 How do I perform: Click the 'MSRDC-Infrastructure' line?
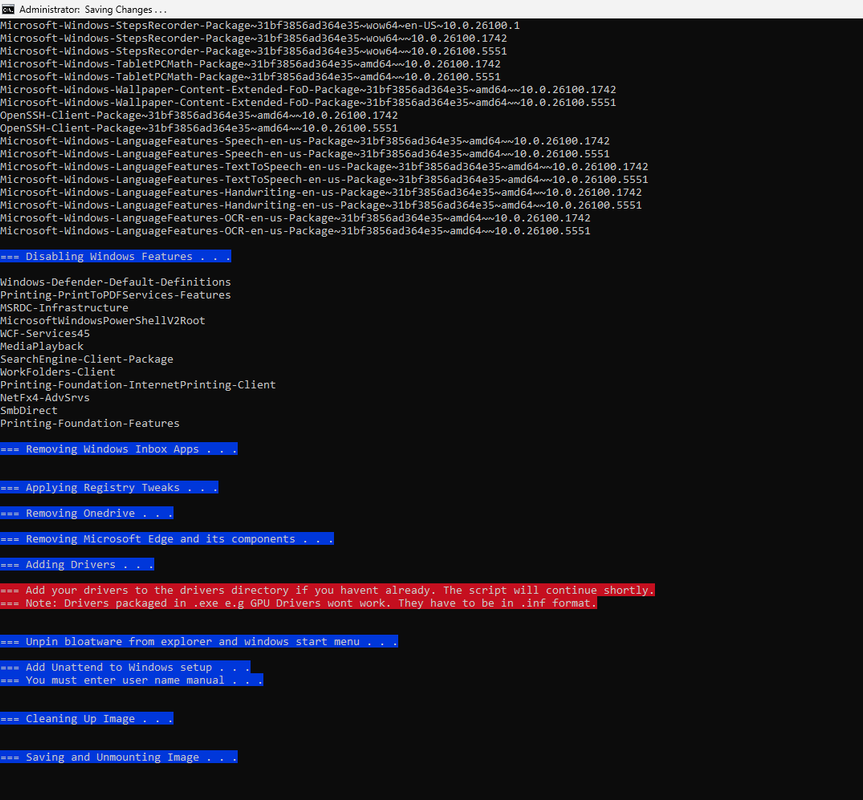click(x=64, y=308)
